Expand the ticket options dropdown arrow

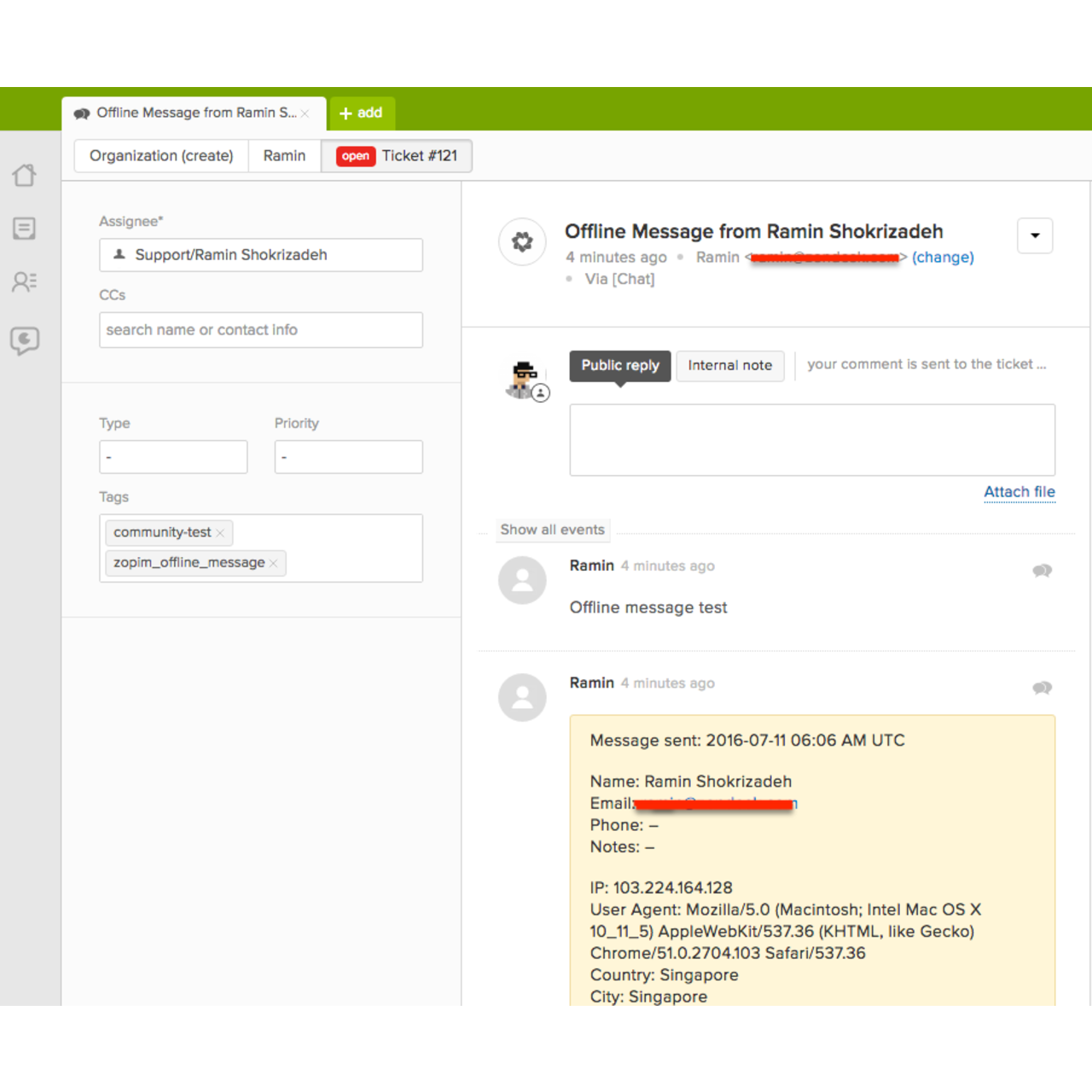pyautogui.click(x=1035, y=236)
